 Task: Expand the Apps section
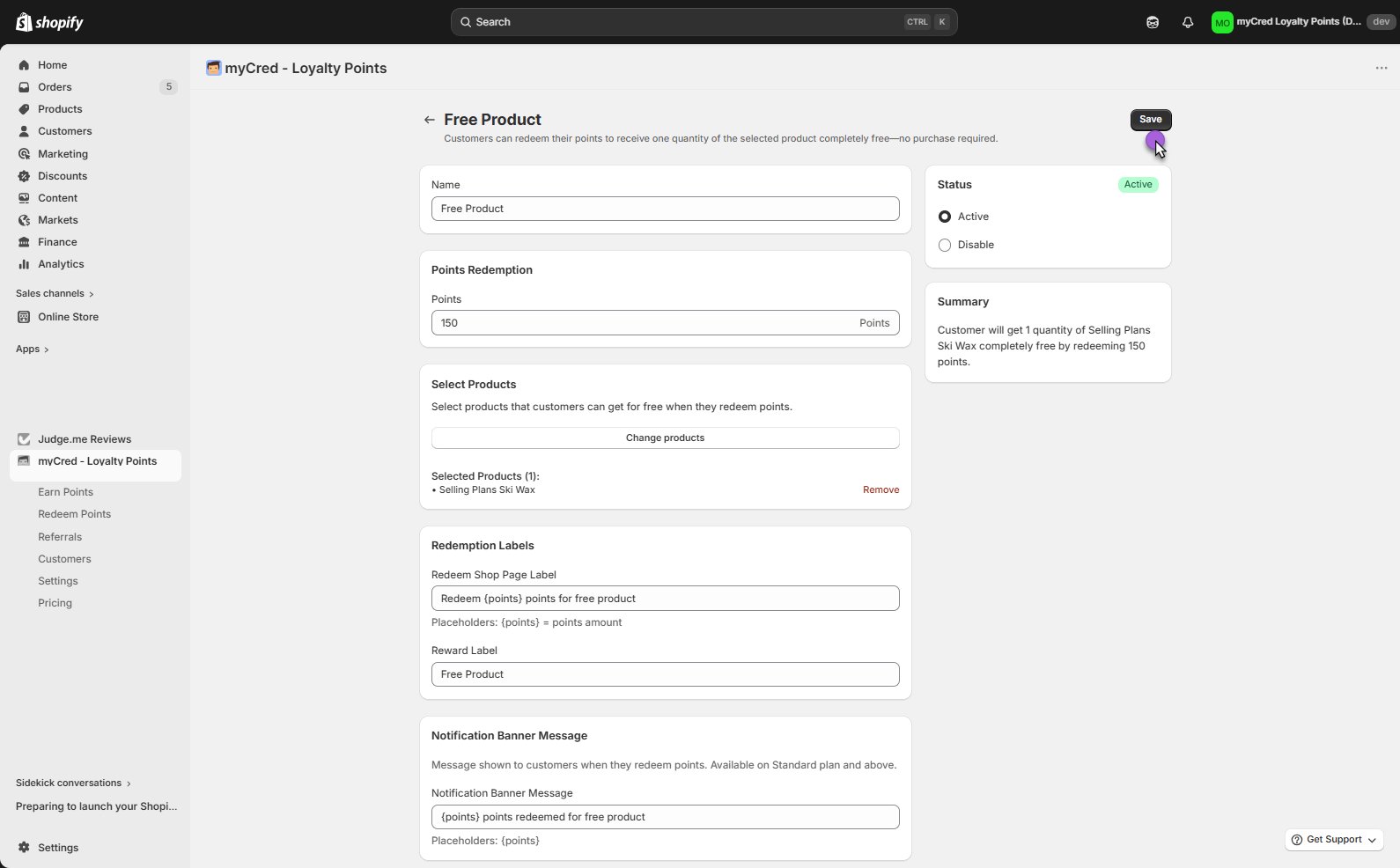tap(33, 349)
